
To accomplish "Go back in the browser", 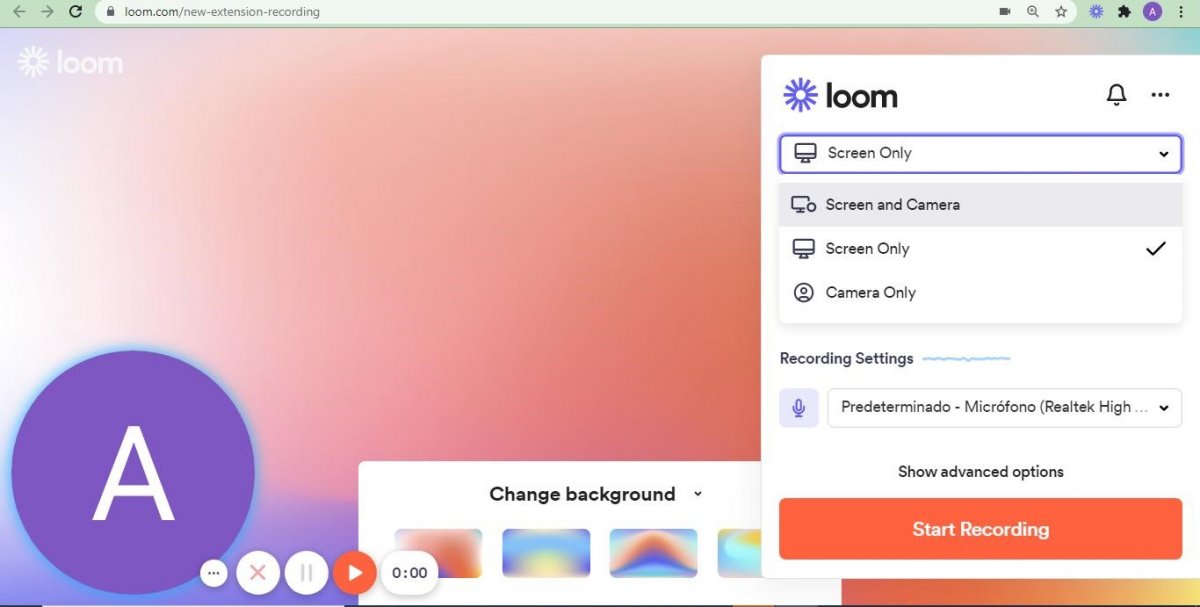I will (19, 12).
